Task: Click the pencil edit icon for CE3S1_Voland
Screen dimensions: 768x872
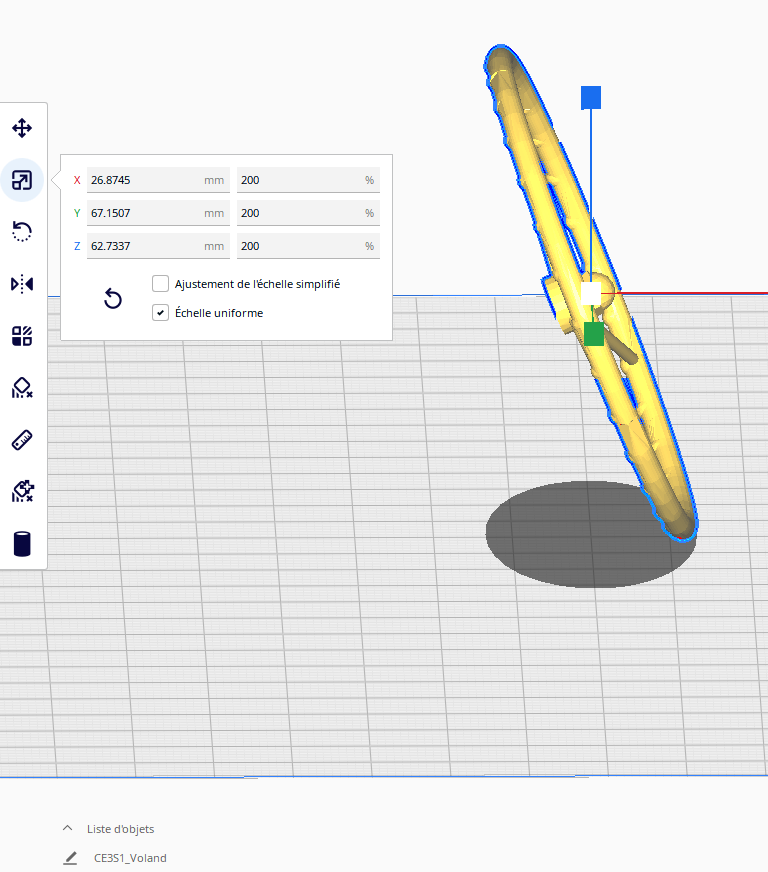Action: click(71, 858)
